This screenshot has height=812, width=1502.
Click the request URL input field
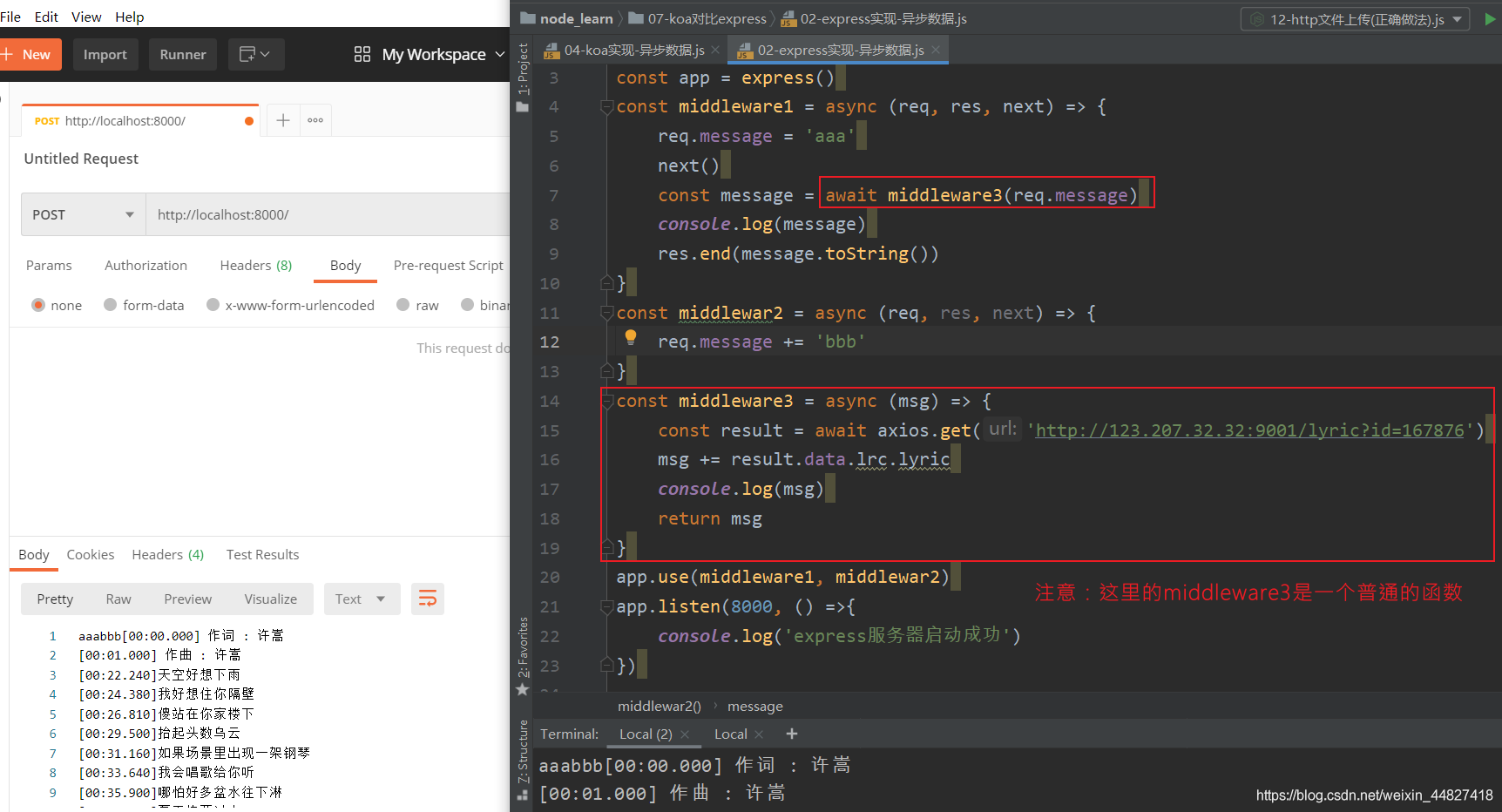pyautogui.click(x=328, y=214)
